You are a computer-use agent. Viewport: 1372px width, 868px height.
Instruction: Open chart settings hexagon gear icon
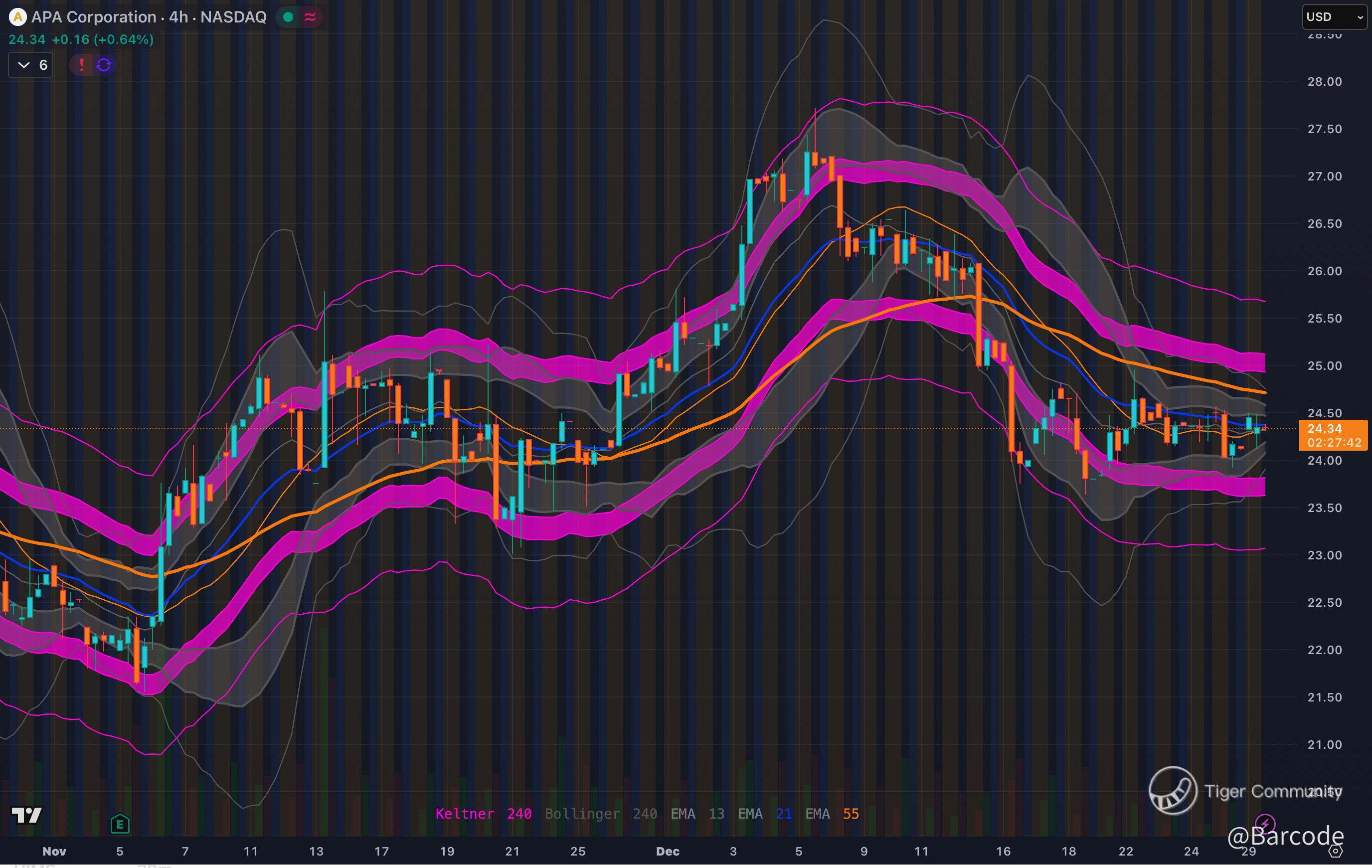point(1336,851)
